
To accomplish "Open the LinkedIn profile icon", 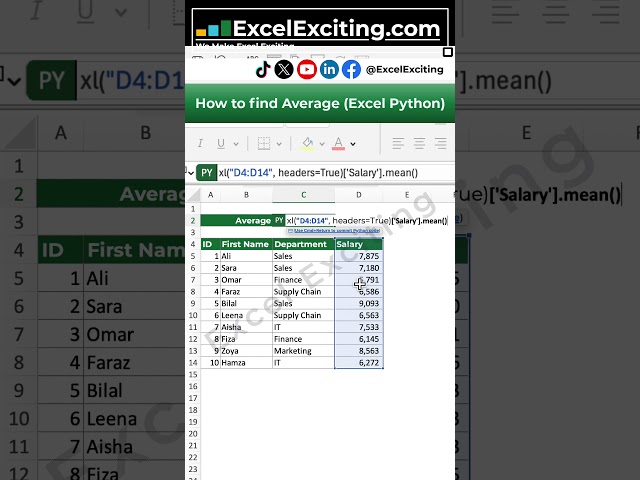I will (x=329, y=69).
